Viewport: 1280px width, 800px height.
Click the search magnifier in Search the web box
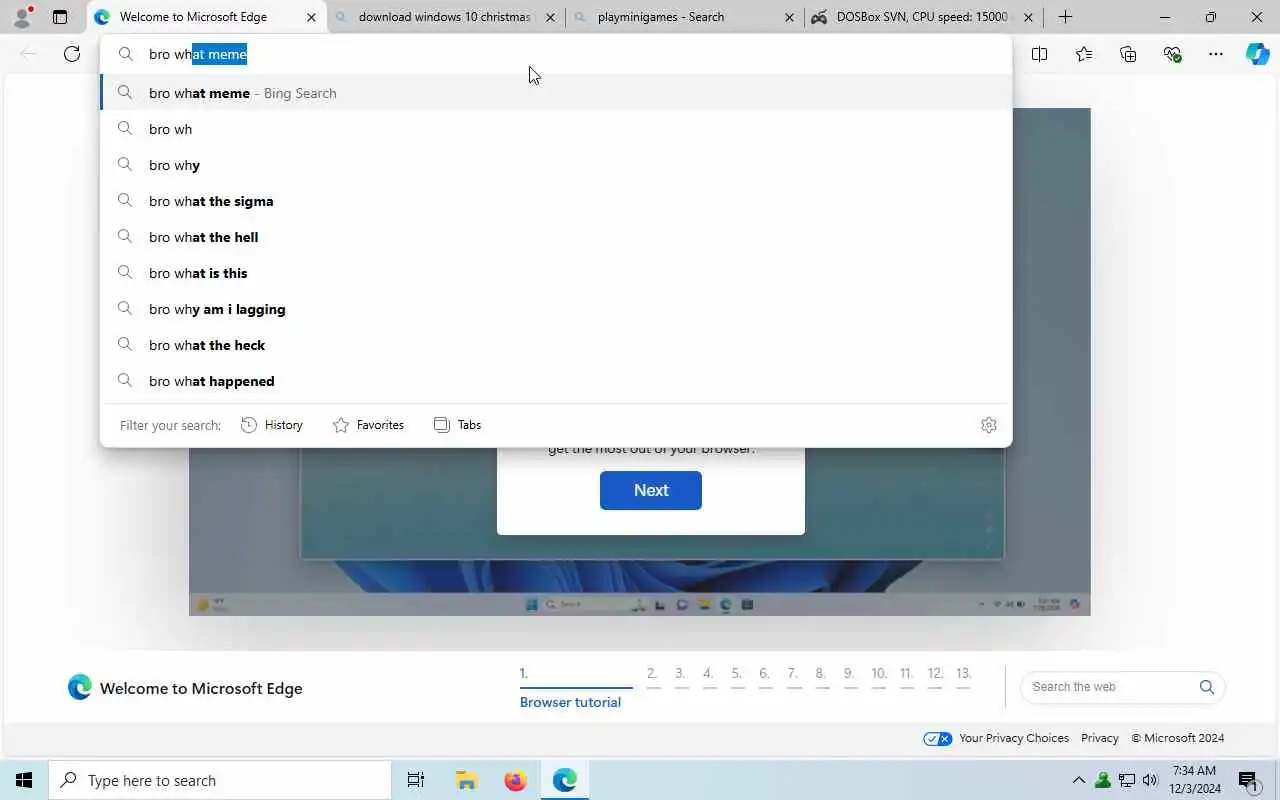[1207, 687]
